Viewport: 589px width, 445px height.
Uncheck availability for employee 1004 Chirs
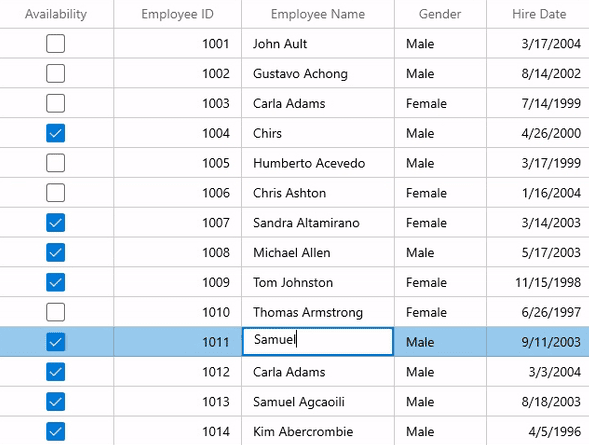(x=56, y=133)
